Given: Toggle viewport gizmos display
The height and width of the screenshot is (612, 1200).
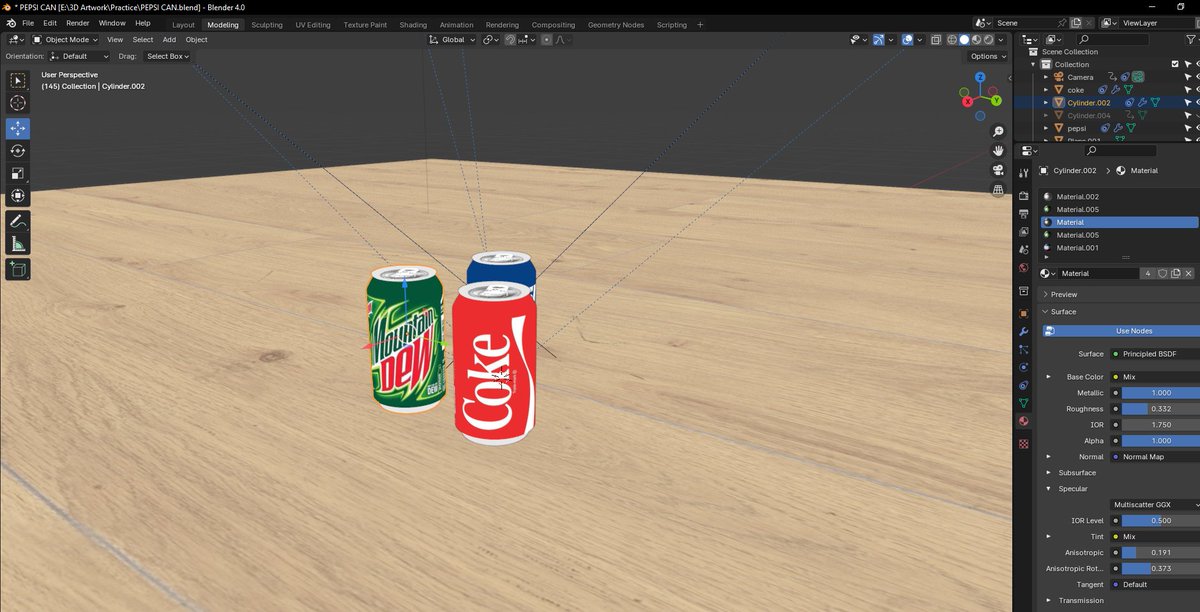Looking at the screenshot, I should click(x=878, y=40).
